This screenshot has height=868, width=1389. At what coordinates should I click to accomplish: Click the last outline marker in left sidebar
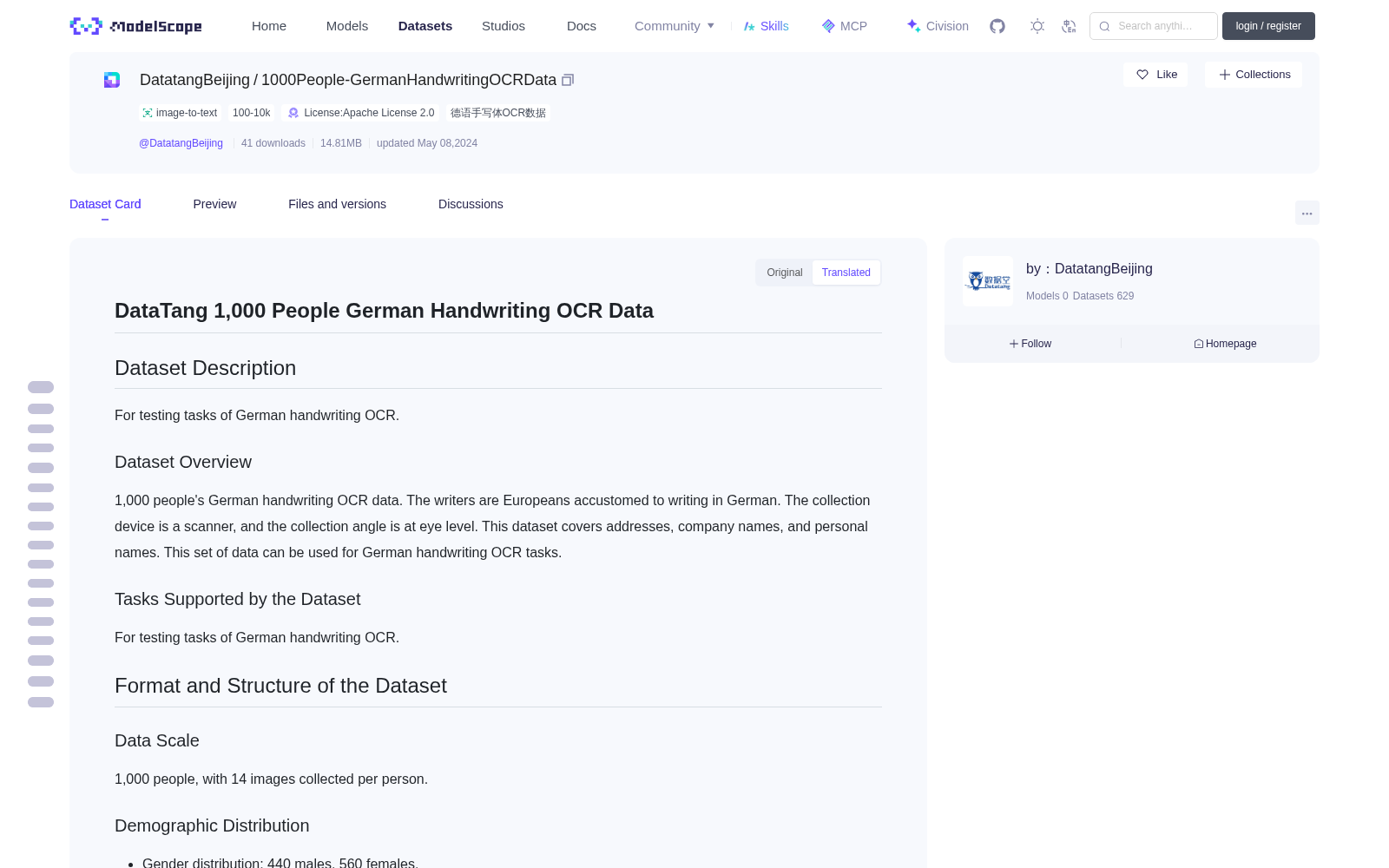click(x=41, y=702)
